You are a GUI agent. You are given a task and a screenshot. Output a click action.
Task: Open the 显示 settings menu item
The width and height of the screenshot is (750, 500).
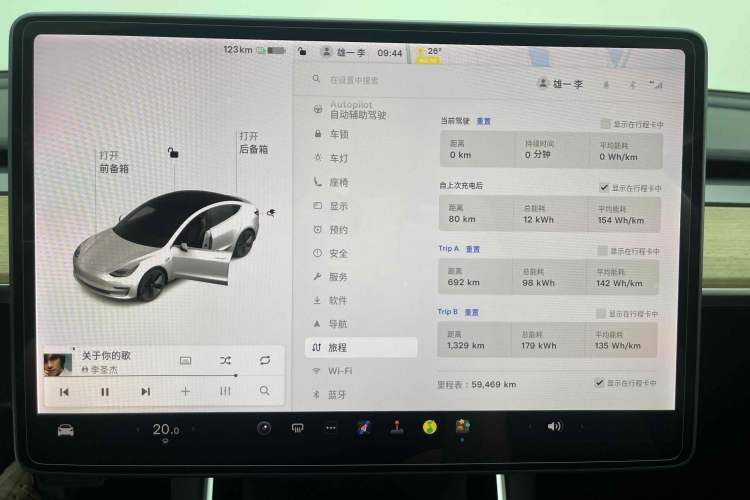[x=338, y=206]
